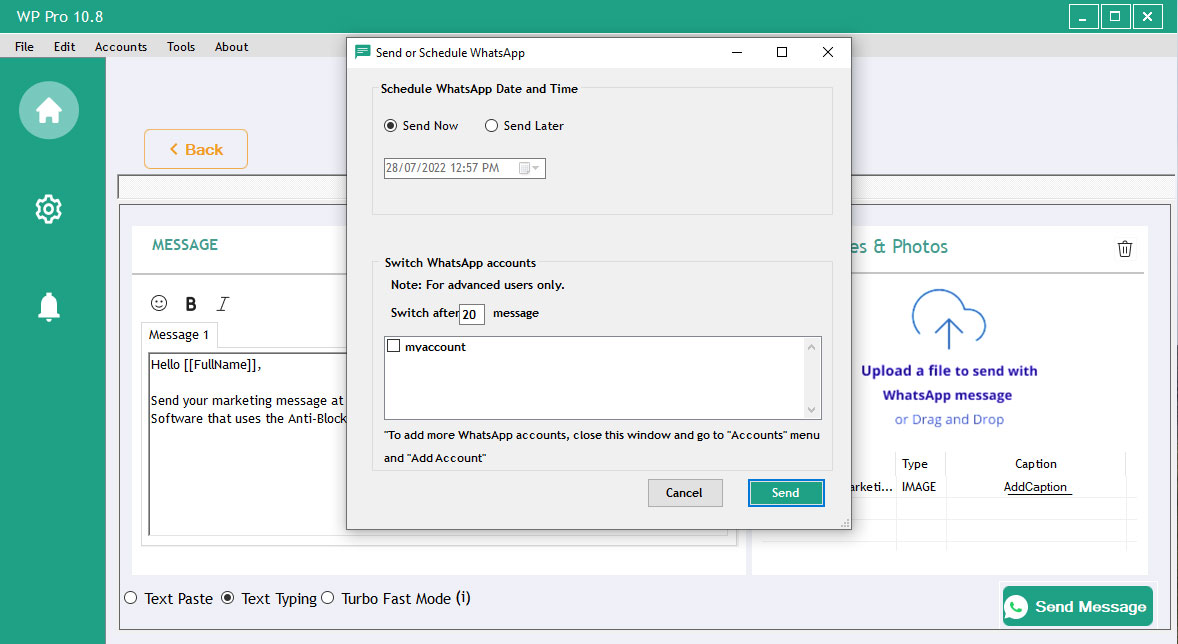The width and height of the screenshot is (1178, 644).
Task: Click the scheduled date and time field
Action: [465, 168]
